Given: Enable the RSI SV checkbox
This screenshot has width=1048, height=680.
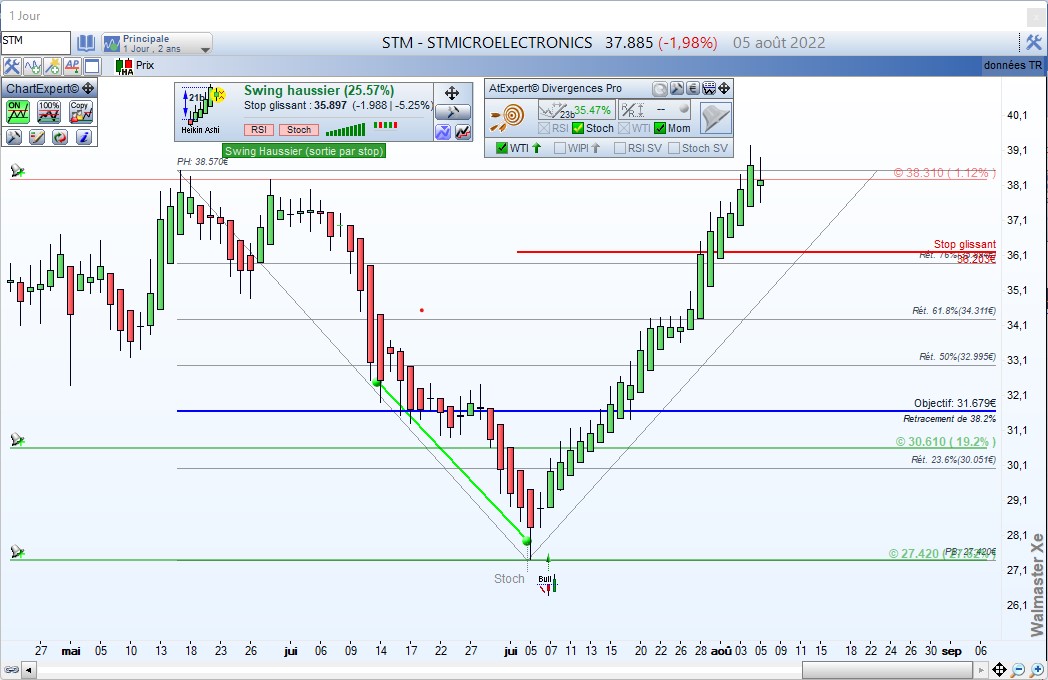Looking at the screenshot, I should point(620,148).
